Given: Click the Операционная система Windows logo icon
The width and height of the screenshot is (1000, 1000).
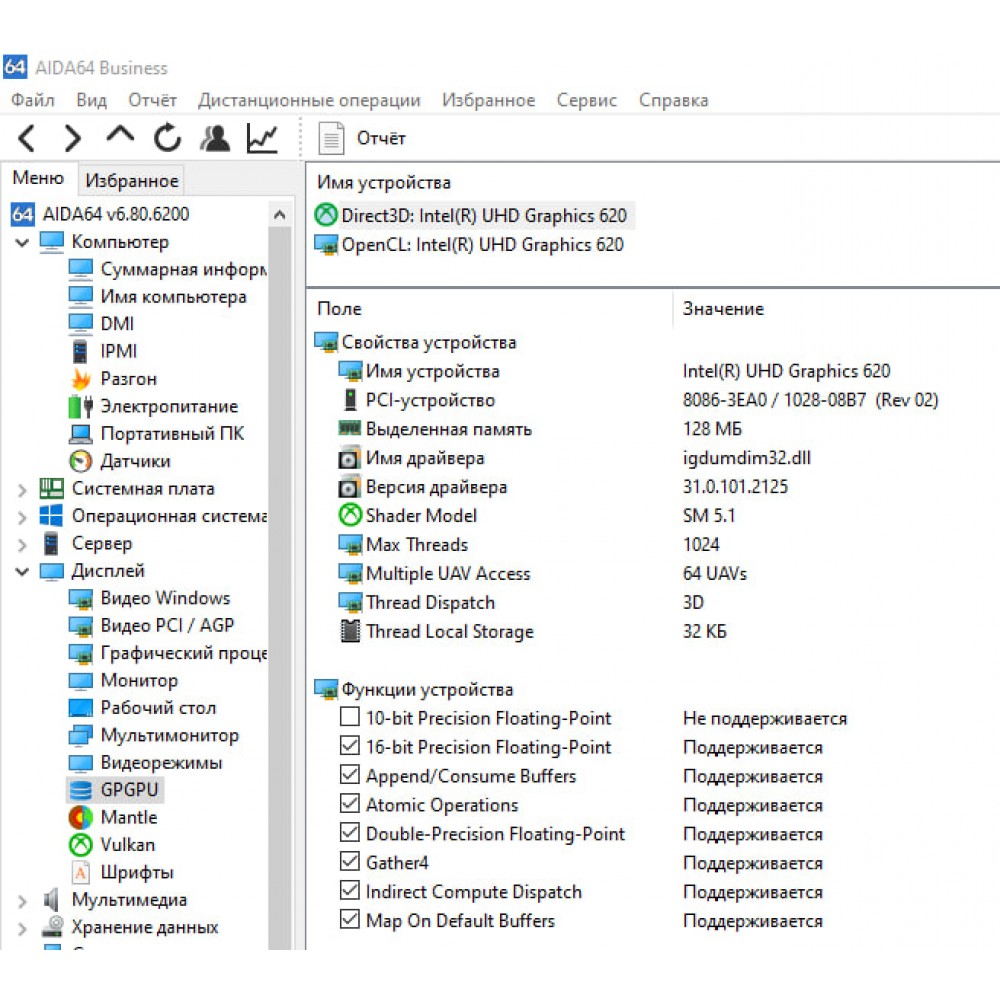Looking at the screenshot, I should coord(52,516).
